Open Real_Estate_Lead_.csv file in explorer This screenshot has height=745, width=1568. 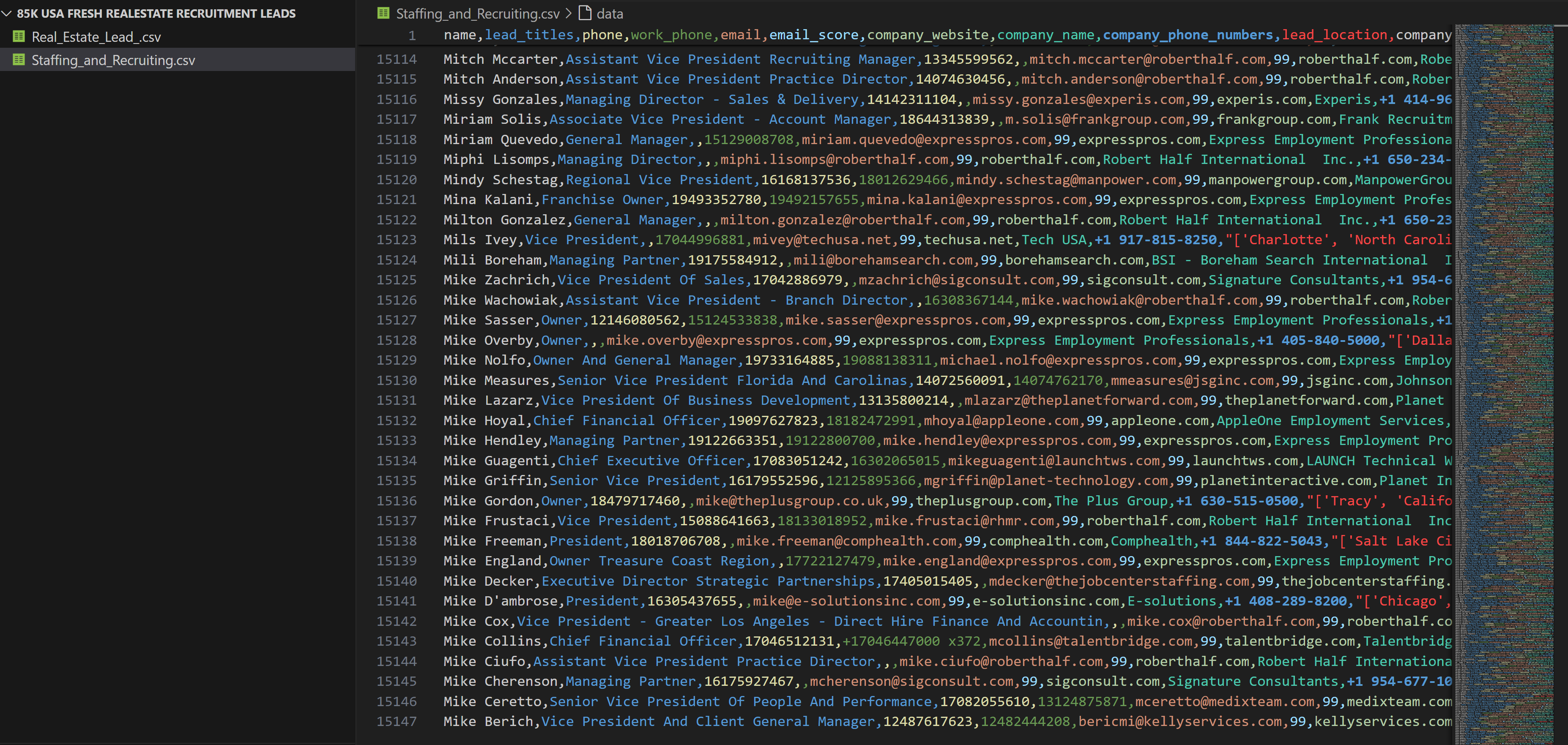tap(96, 37)
